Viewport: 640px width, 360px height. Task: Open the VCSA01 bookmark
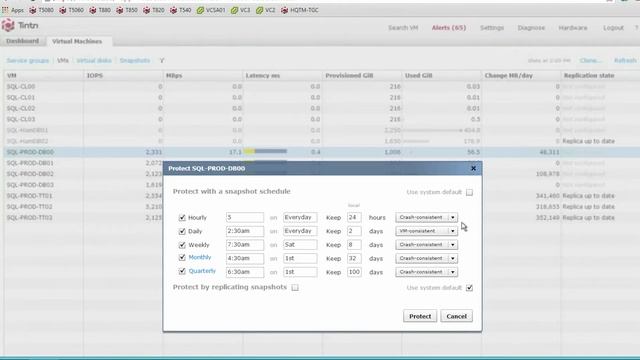click(211, 10)
